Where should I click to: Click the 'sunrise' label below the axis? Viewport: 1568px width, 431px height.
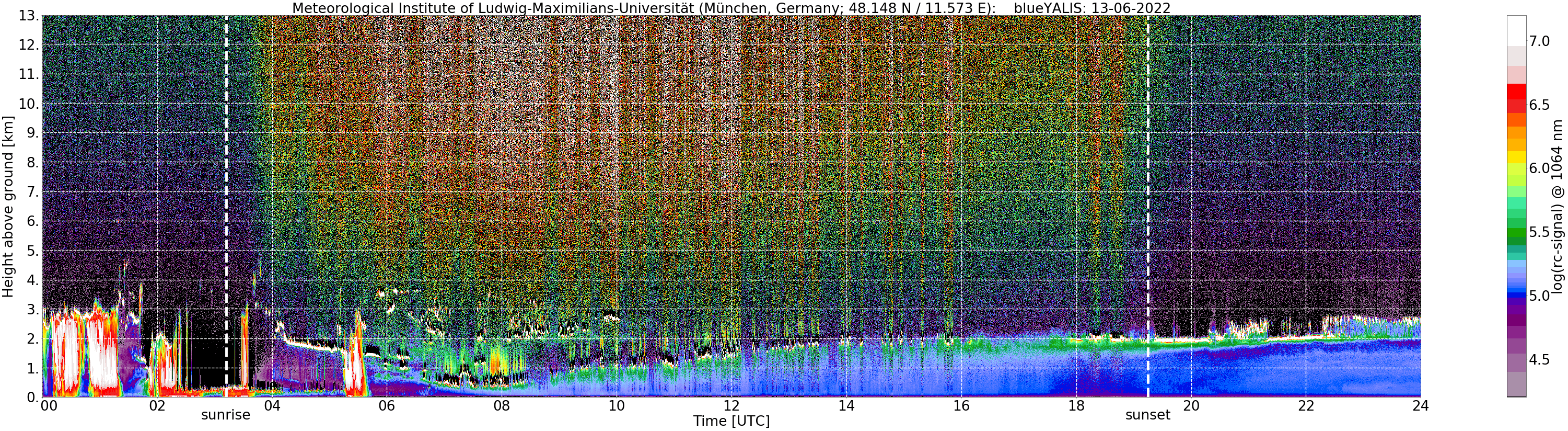pyautogui.click(x=226, y=415)
